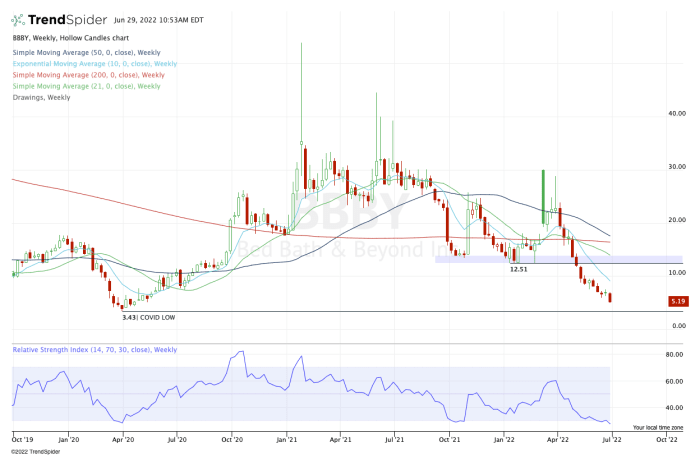700x457 pixels.
Task: Click the red 5.19 current price tag
Action: tap(678, 301)
